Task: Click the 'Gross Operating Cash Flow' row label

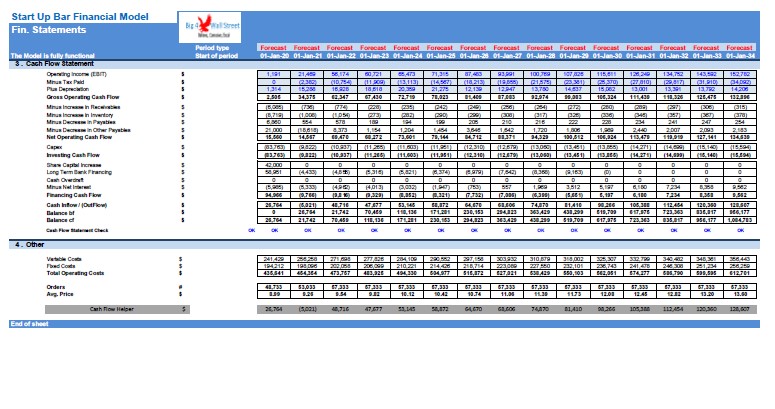Action: 83,97
